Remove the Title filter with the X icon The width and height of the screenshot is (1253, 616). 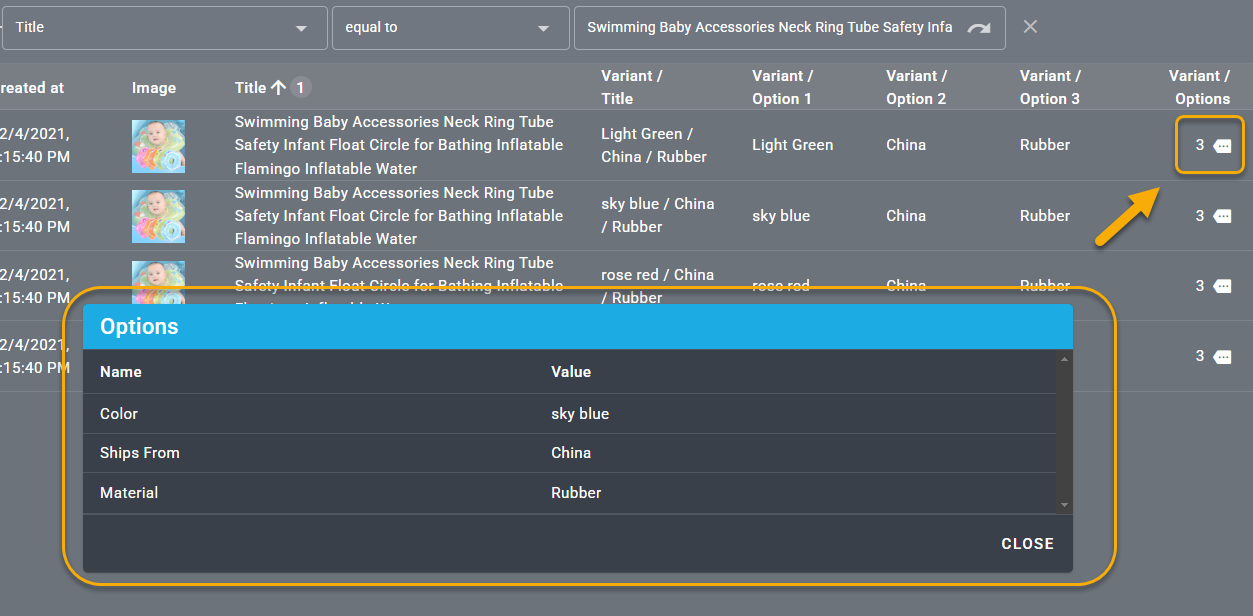point(1030,27)
